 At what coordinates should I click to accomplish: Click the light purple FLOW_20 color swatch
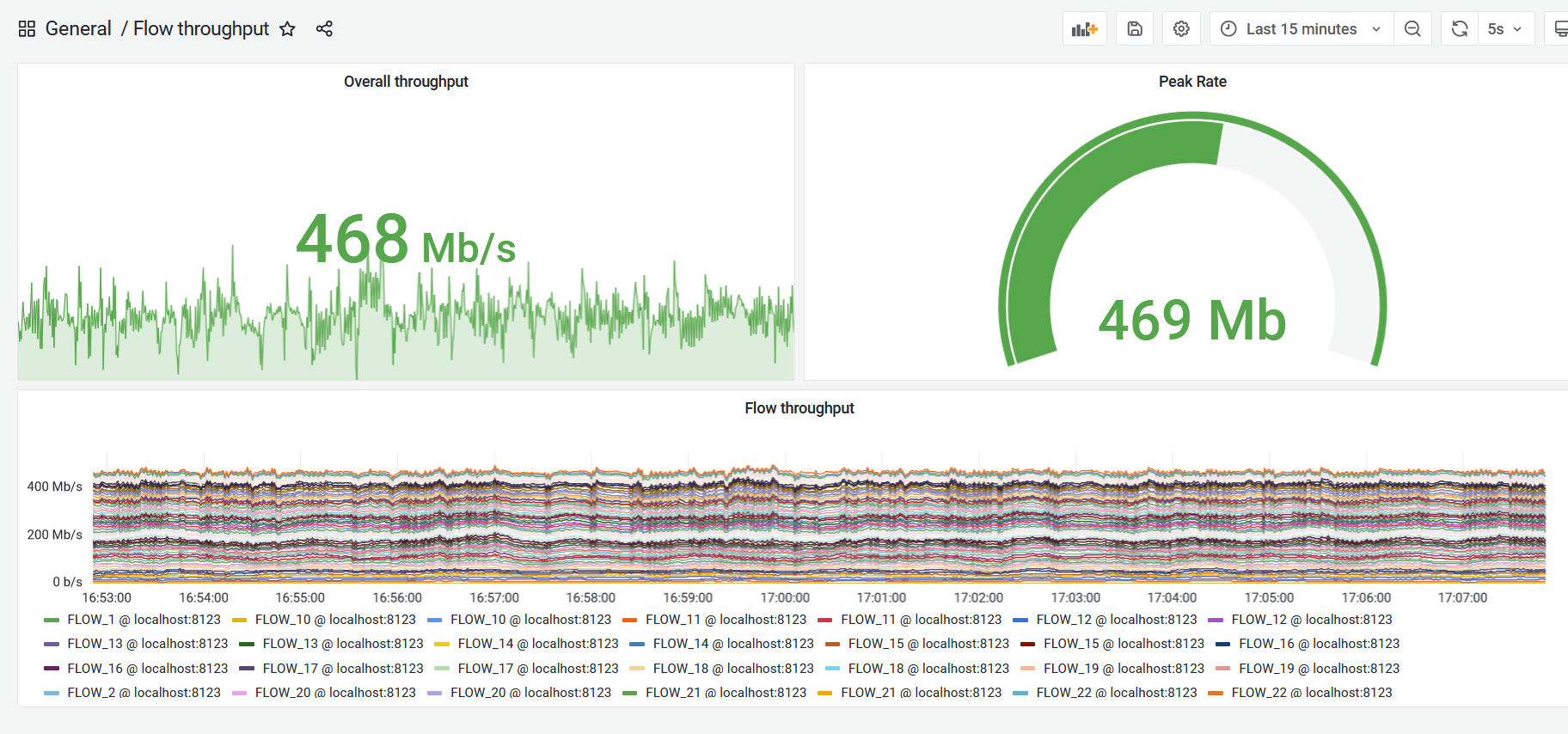pyautogui.click(x=434, y=693)
